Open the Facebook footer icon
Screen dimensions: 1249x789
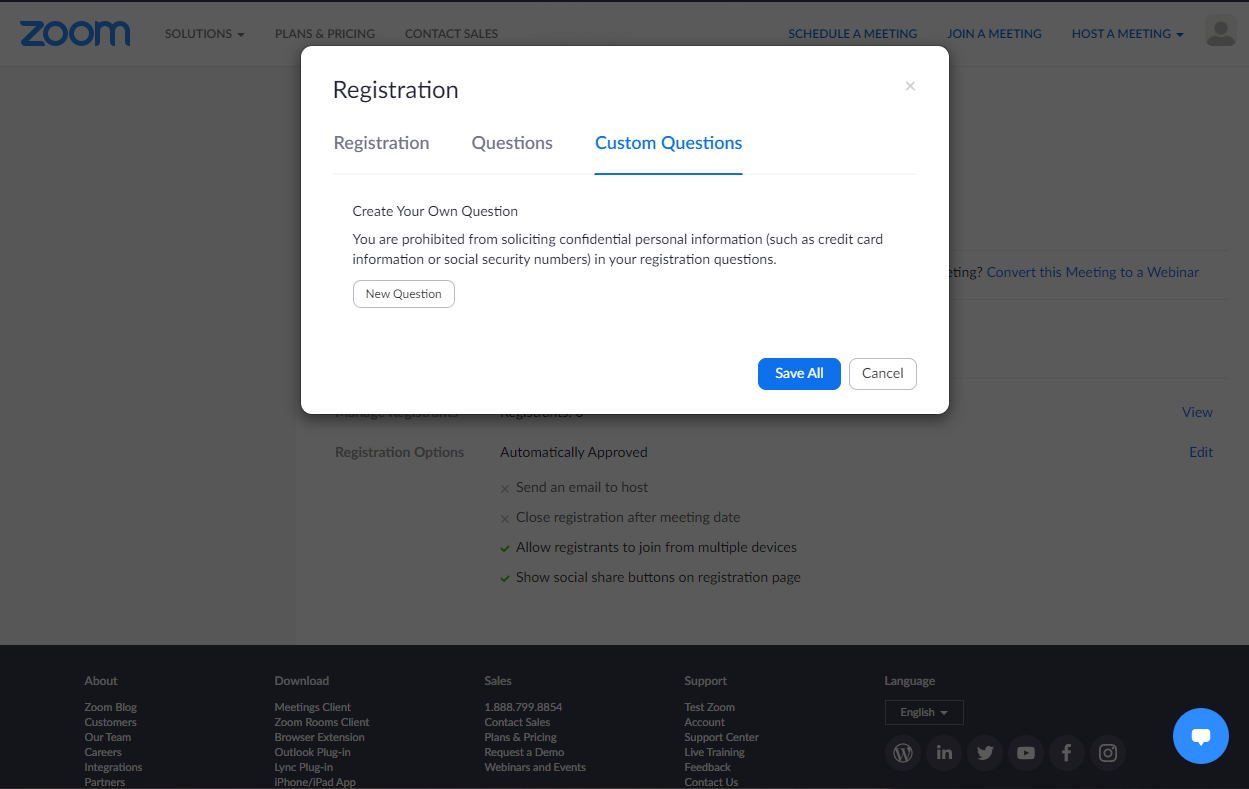[1067, 753]
